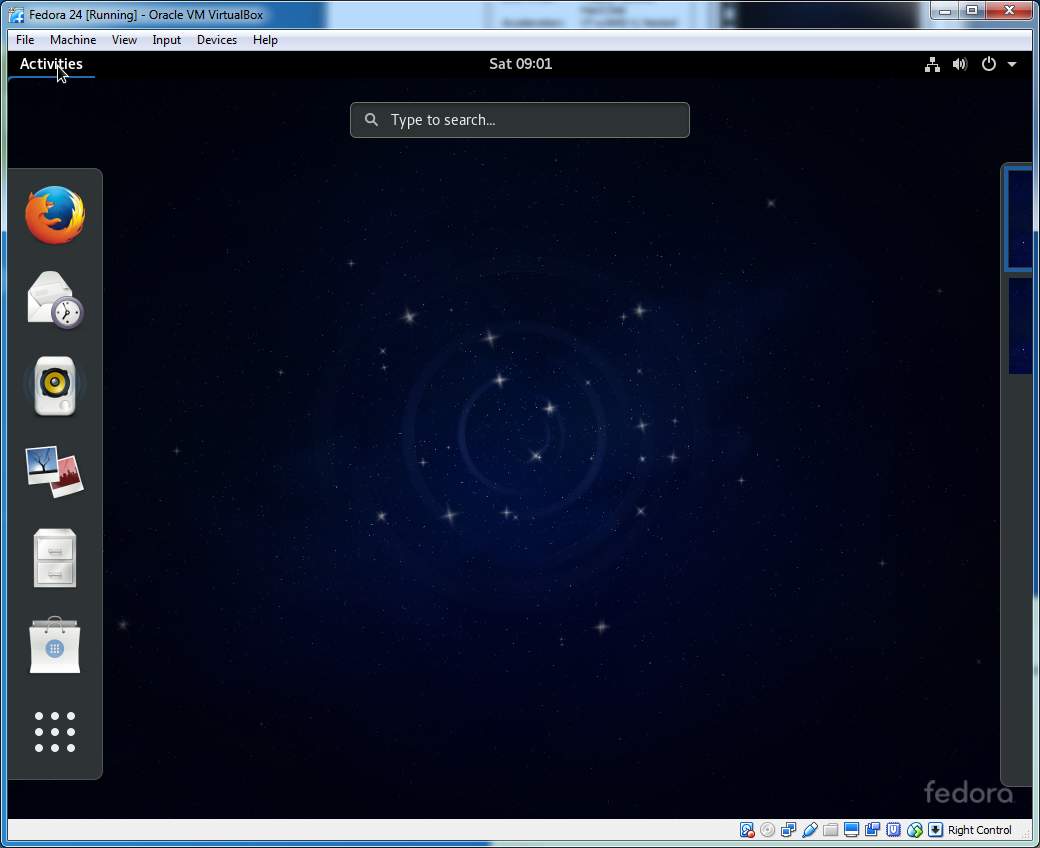Click the power icon in top bar
Image resolution: width=1040 pixels, height=848 pixels.
pos(989,64)
